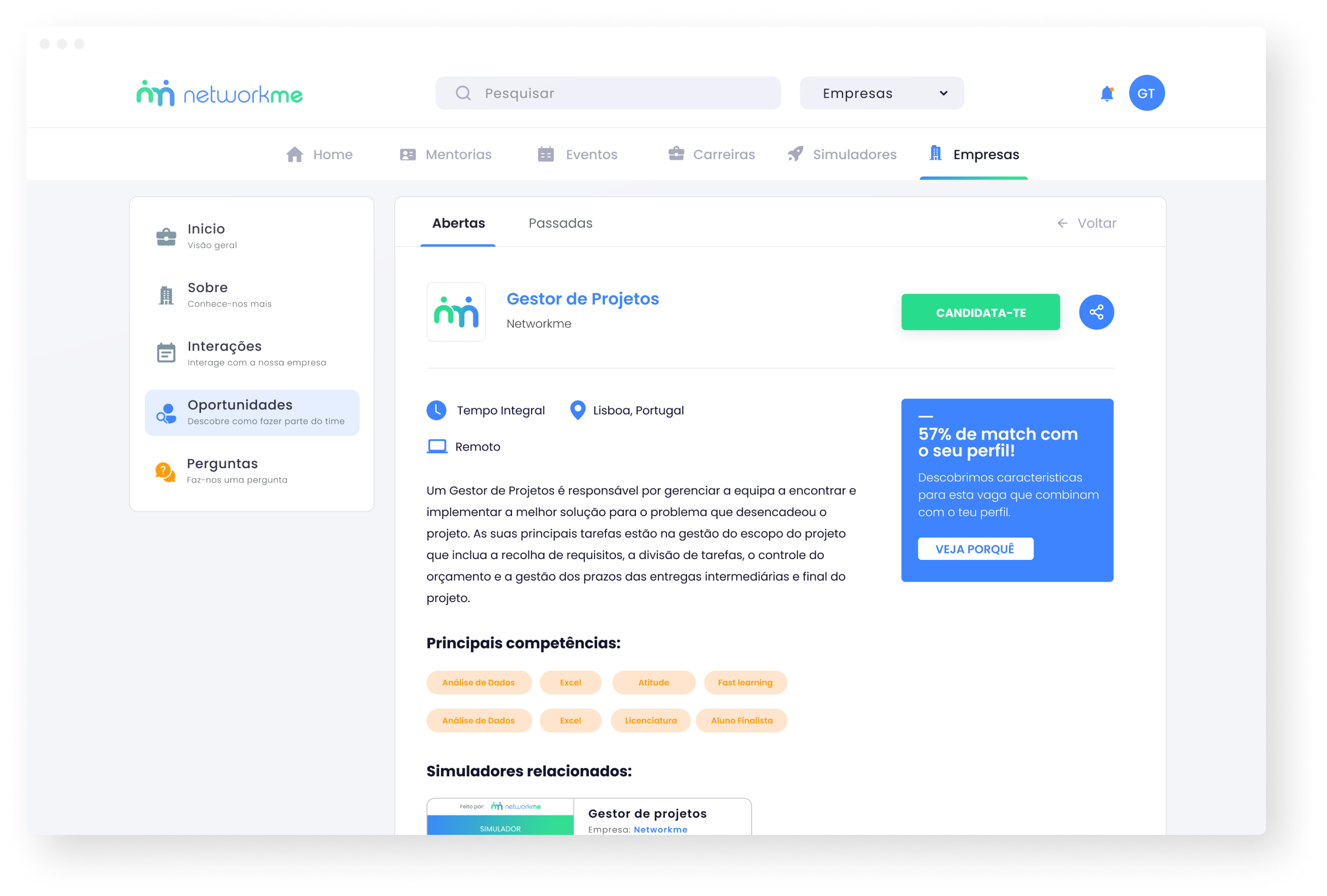Viewport: 1327px width, 896px height.
Task: Click the Atitude competency tag
Action: pyautogui.click(x=653, y=683)
